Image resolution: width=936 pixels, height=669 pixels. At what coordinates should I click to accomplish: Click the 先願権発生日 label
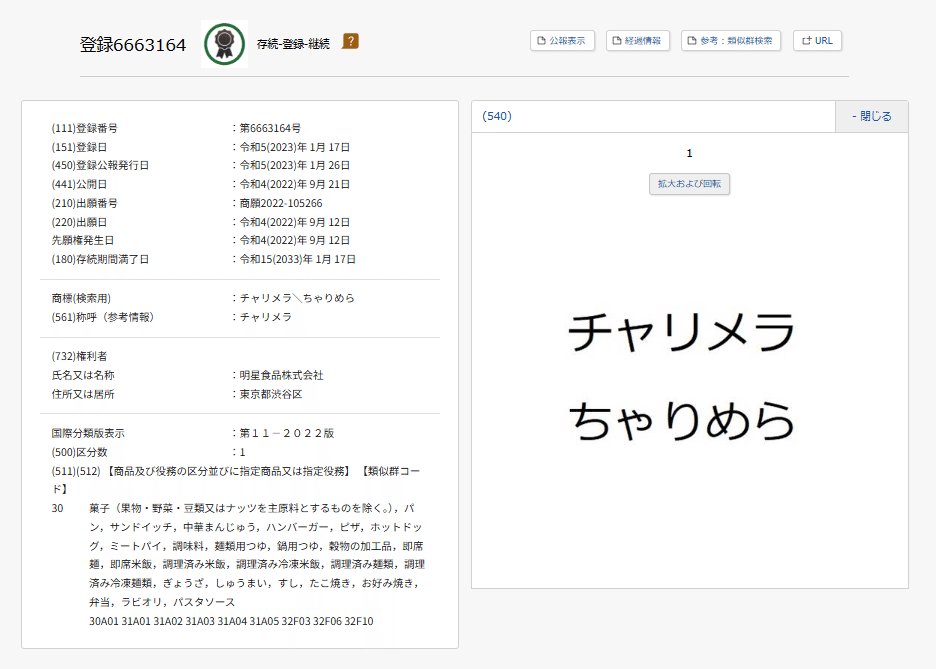(x=83, y=241)
